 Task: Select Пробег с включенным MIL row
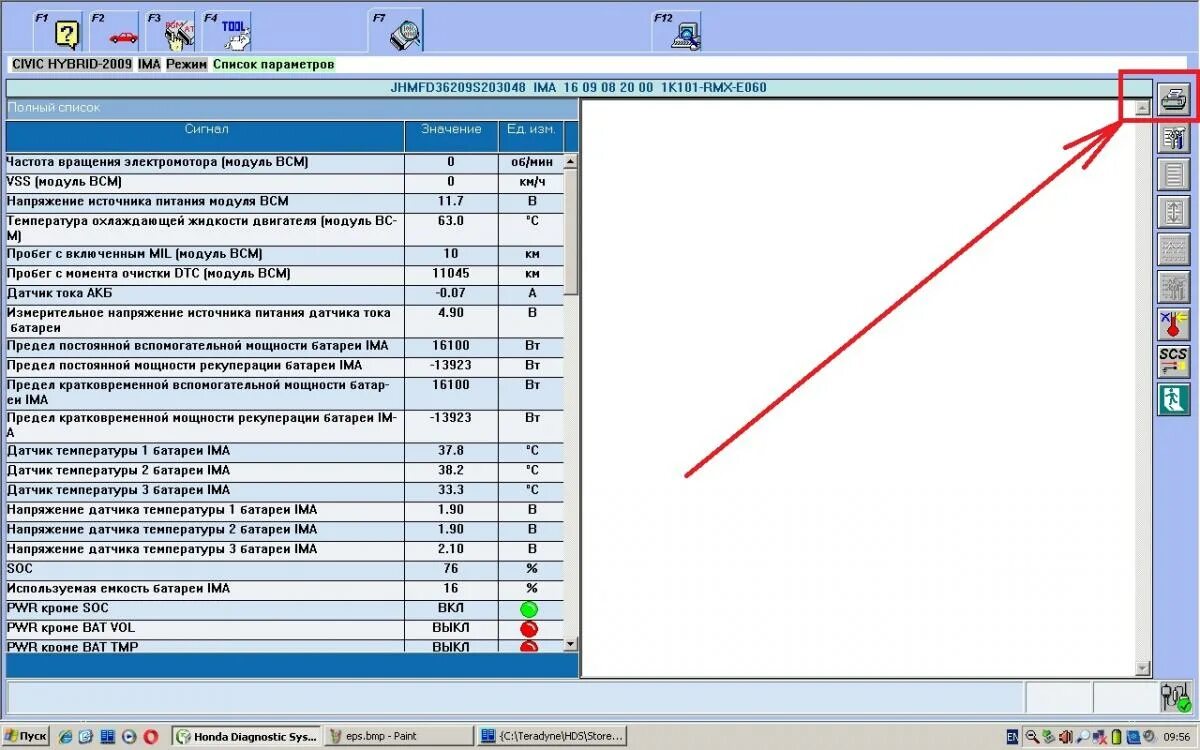285,255
